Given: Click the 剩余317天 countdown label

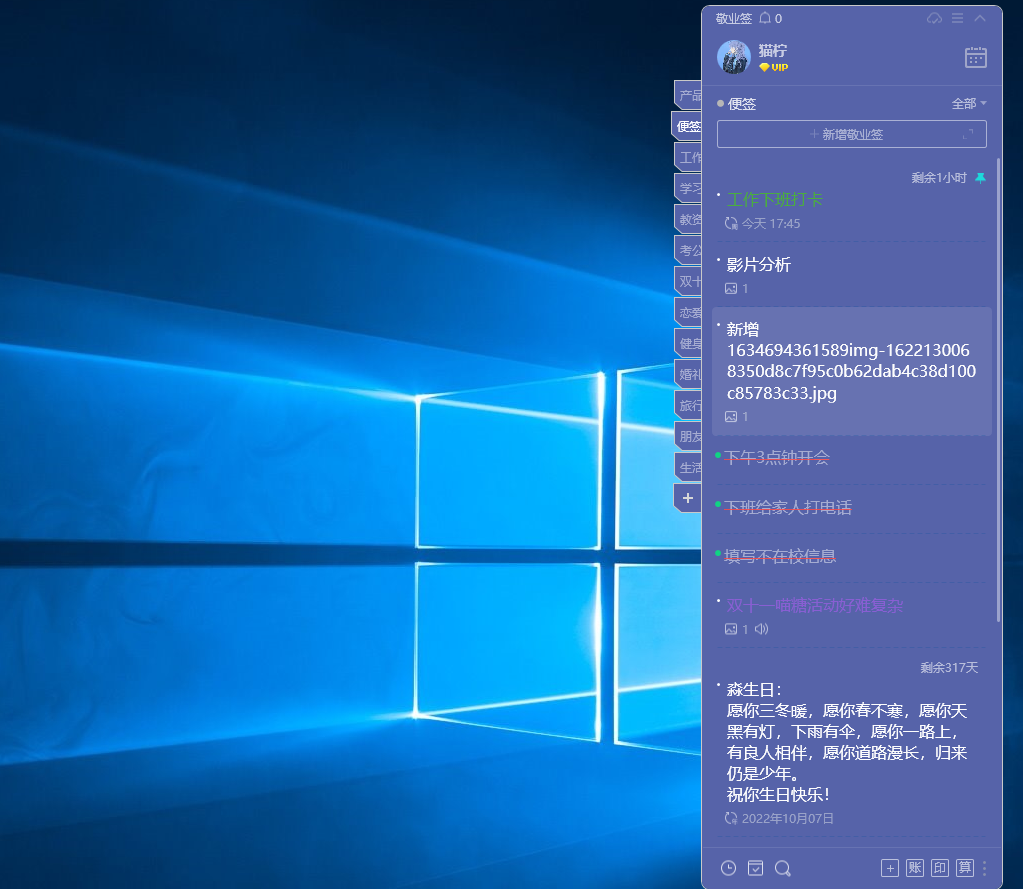Looking at the screenshot, I should pos(949,667).
